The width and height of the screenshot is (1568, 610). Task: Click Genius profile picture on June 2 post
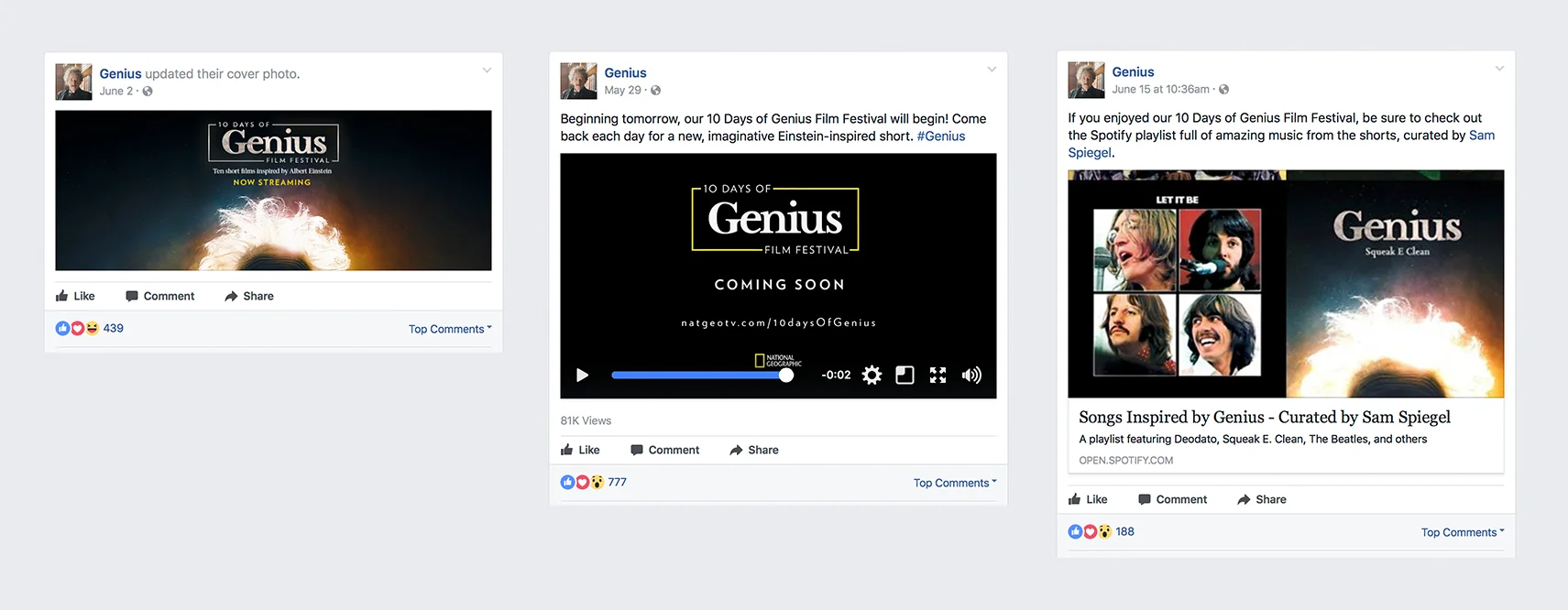(73, 82)
